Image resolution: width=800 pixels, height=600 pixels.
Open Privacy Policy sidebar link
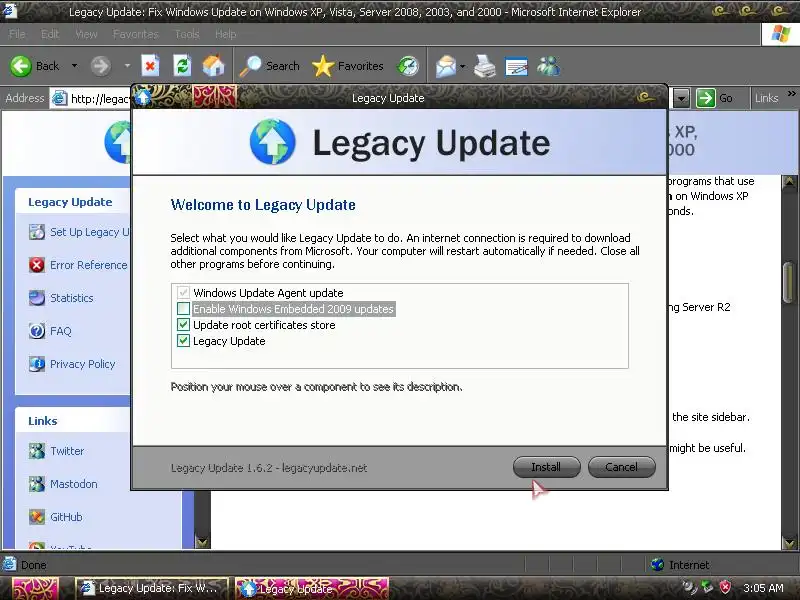[x=82, y=364]
